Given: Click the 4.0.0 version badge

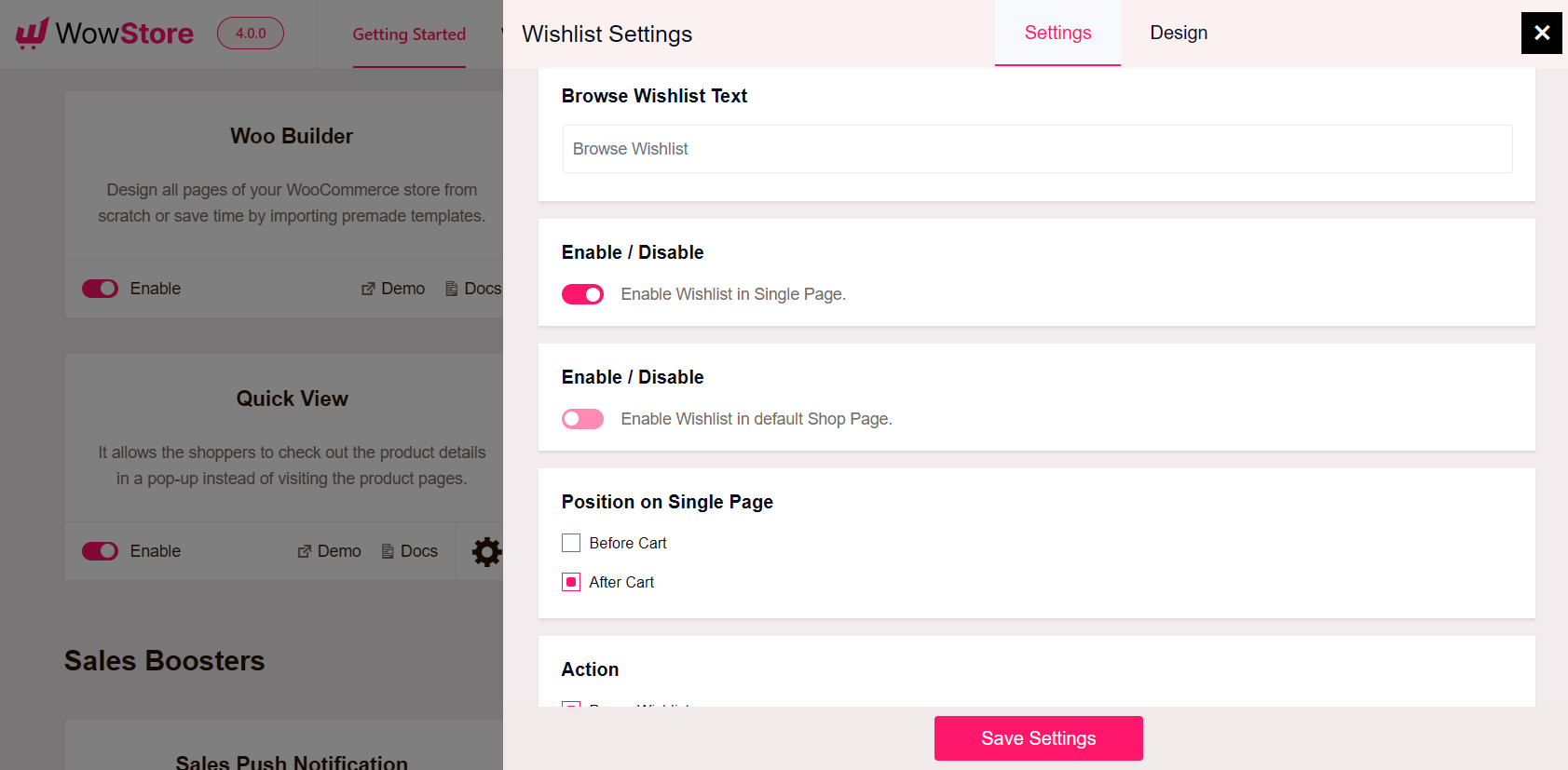Looking at the screenshot, I should point(250,33).
